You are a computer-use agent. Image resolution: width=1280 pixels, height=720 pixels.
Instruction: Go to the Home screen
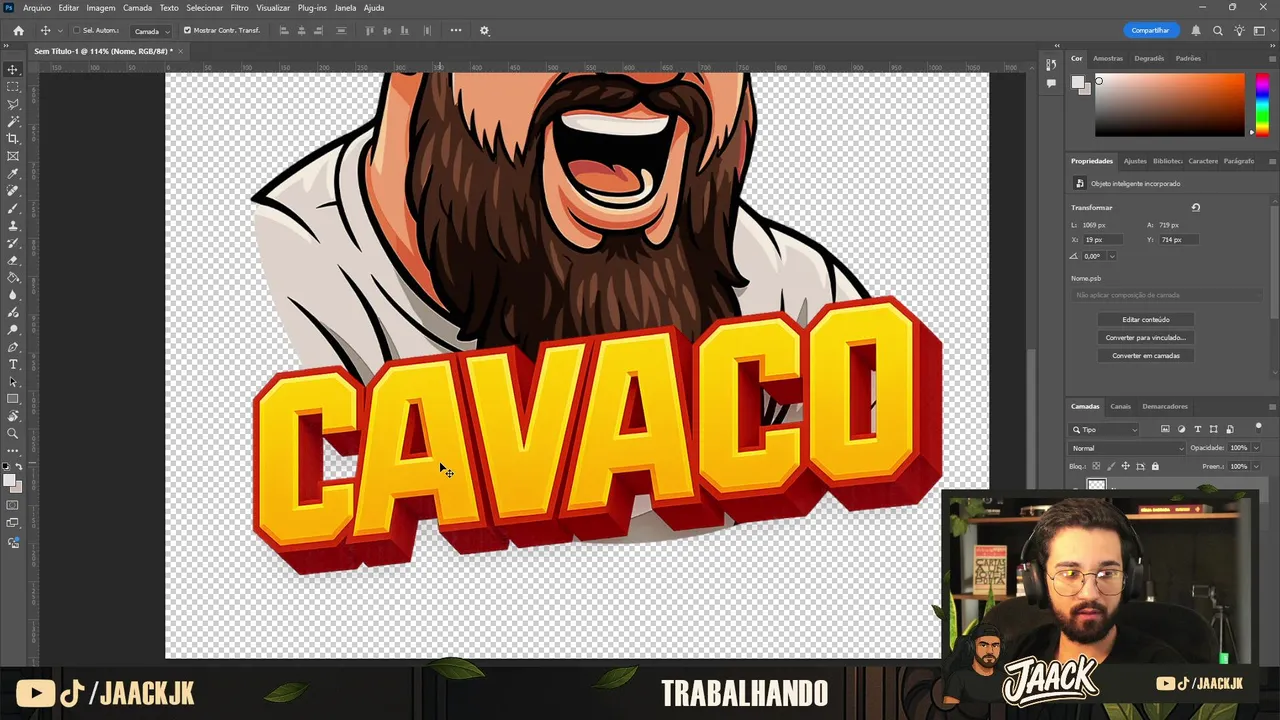pyautogui.click(x=18, y=30)
